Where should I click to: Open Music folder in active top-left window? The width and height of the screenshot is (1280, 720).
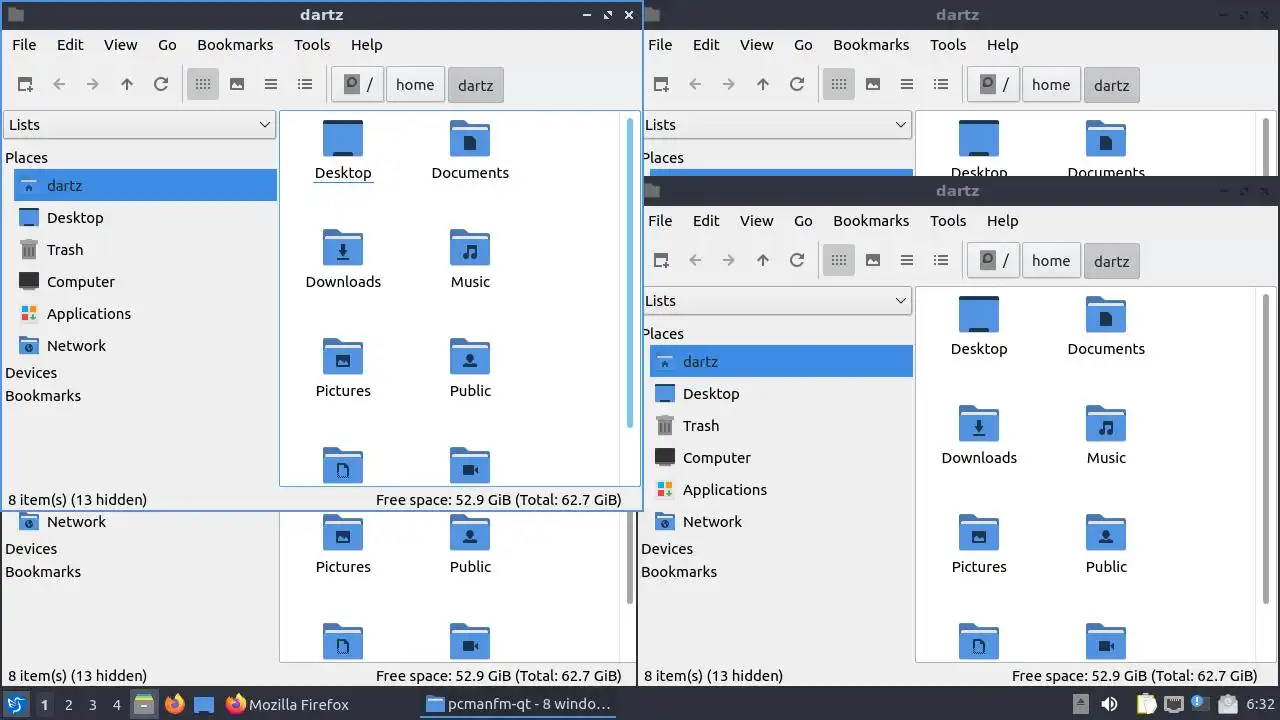470,259
